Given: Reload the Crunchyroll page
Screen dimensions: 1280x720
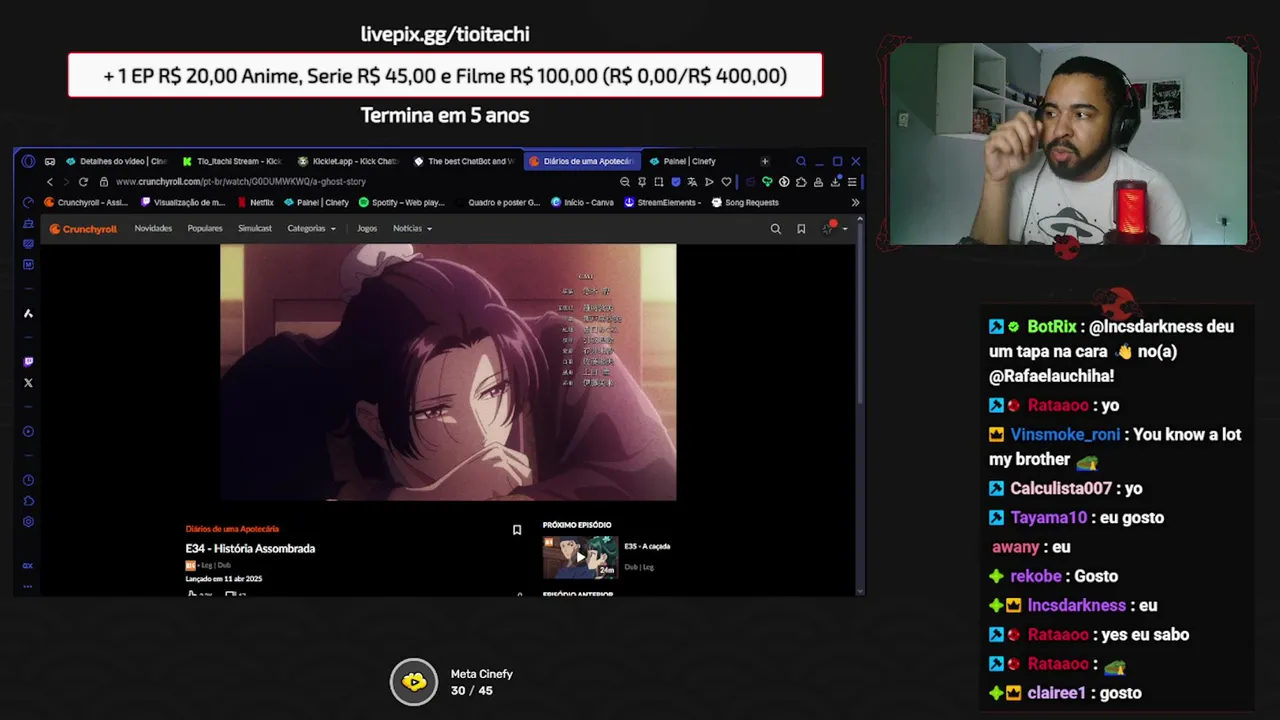Looking at the screenshot, I should pyautogui.click(x=83, y=182).
